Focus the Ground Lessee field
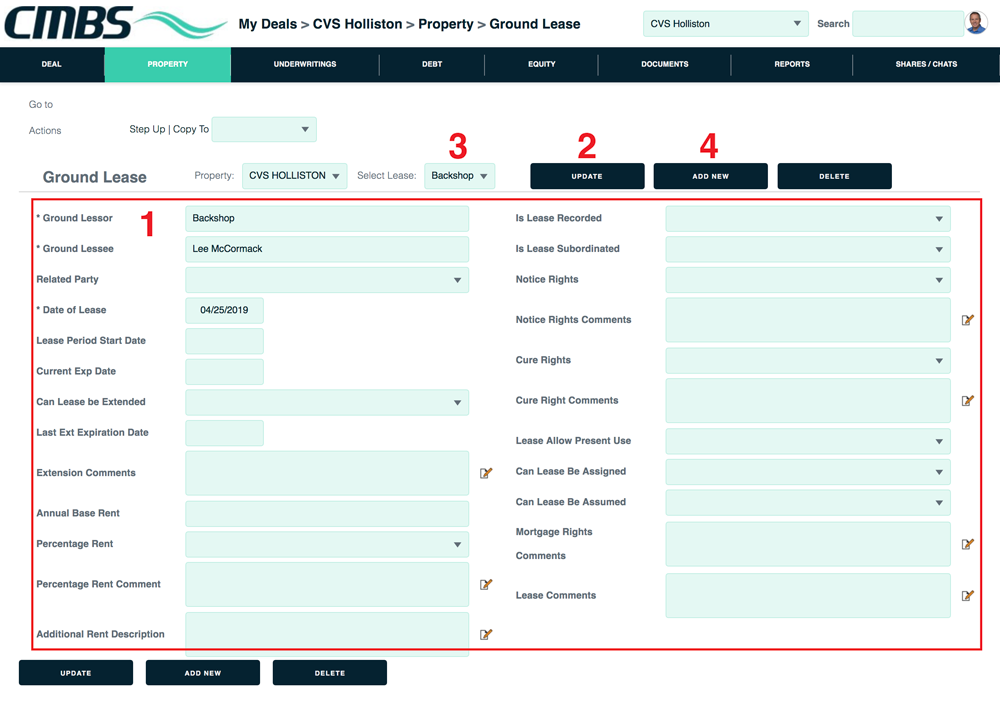Image resolution: width=1000 pixels, height=712 pixels. click(x=327, y=249)
